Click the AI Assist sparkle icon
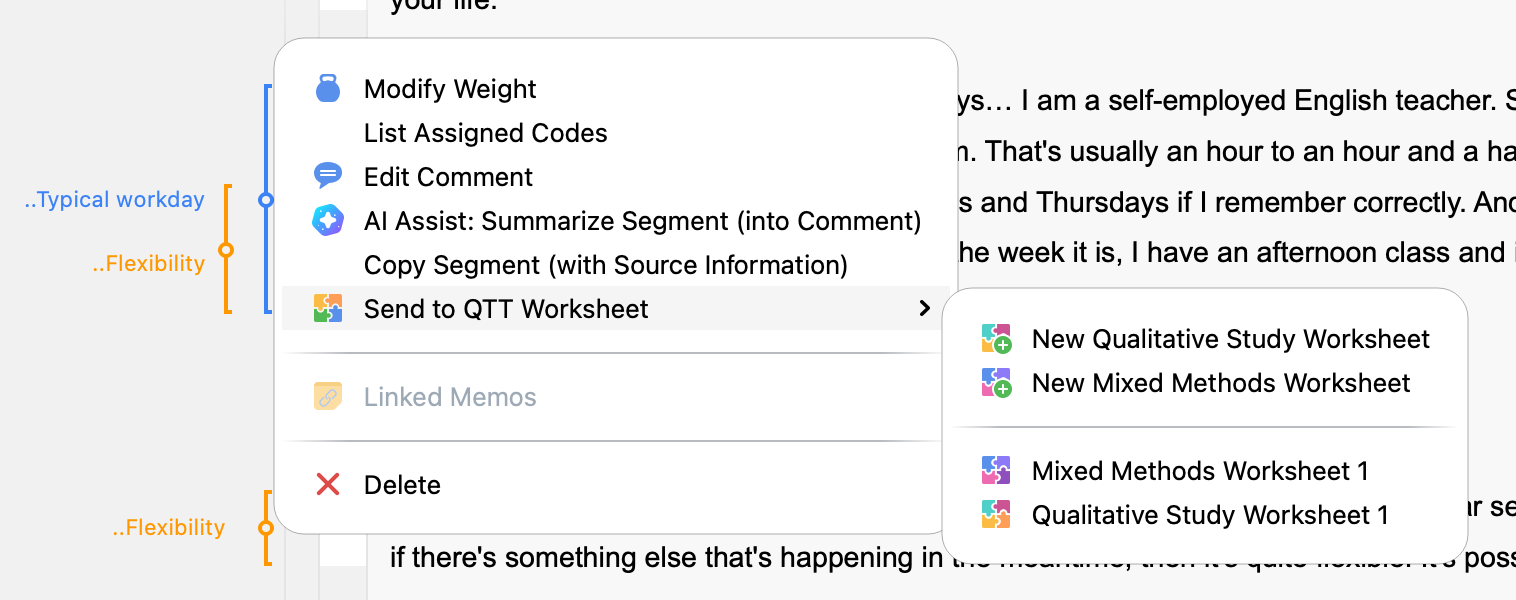1516x600 pixels. point(328,221)
